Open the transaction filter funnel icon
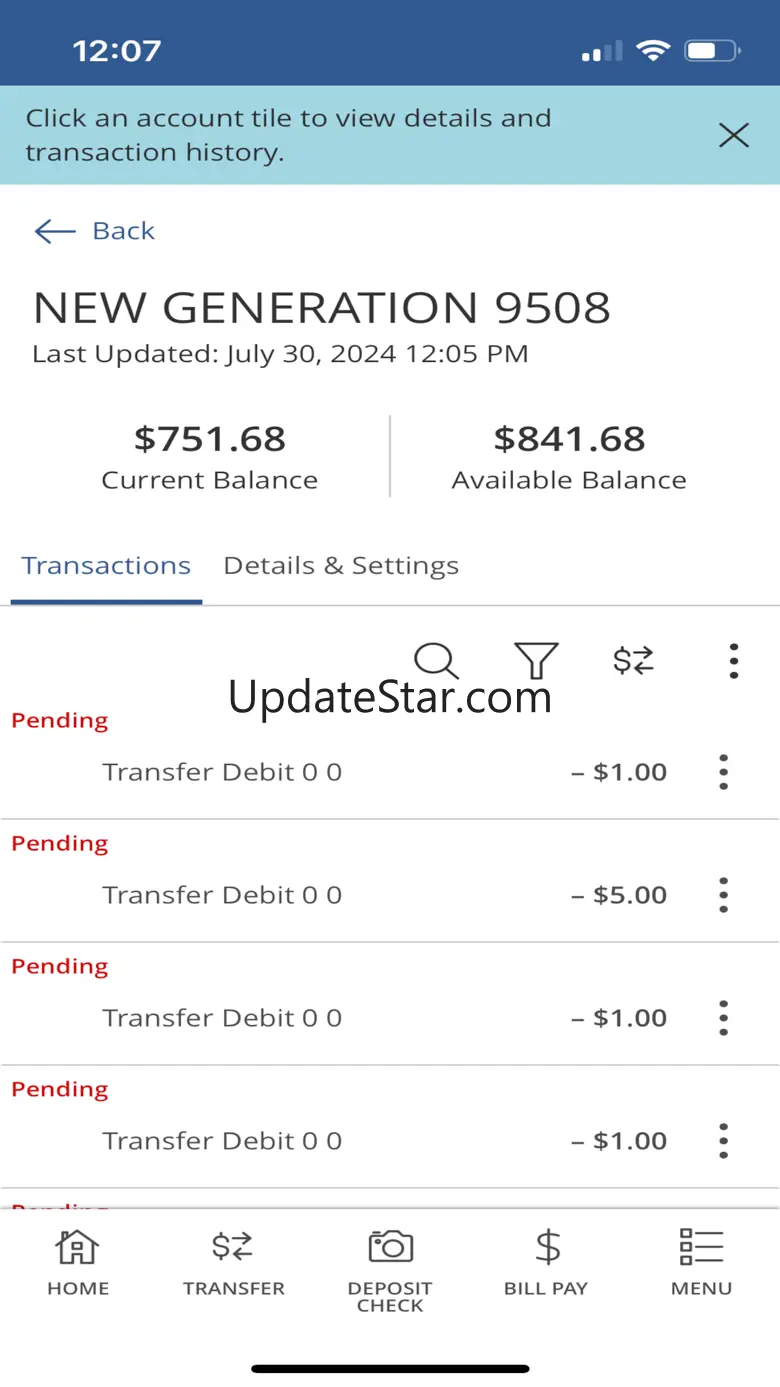The width and height of the screenshot is (780, 1387). tap(536, 660)
